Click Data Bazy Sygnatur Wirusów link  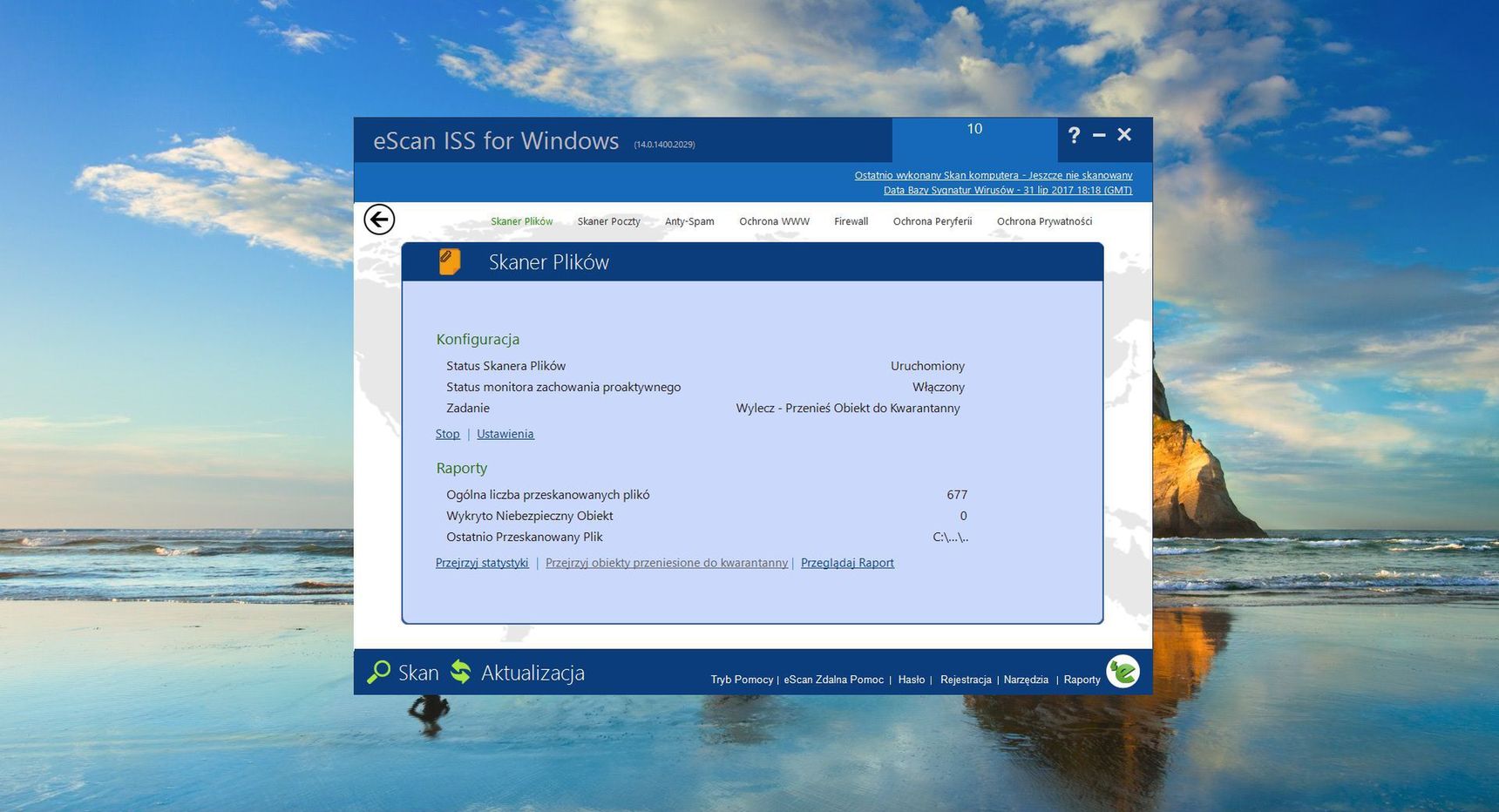(x=1007, y=190)
